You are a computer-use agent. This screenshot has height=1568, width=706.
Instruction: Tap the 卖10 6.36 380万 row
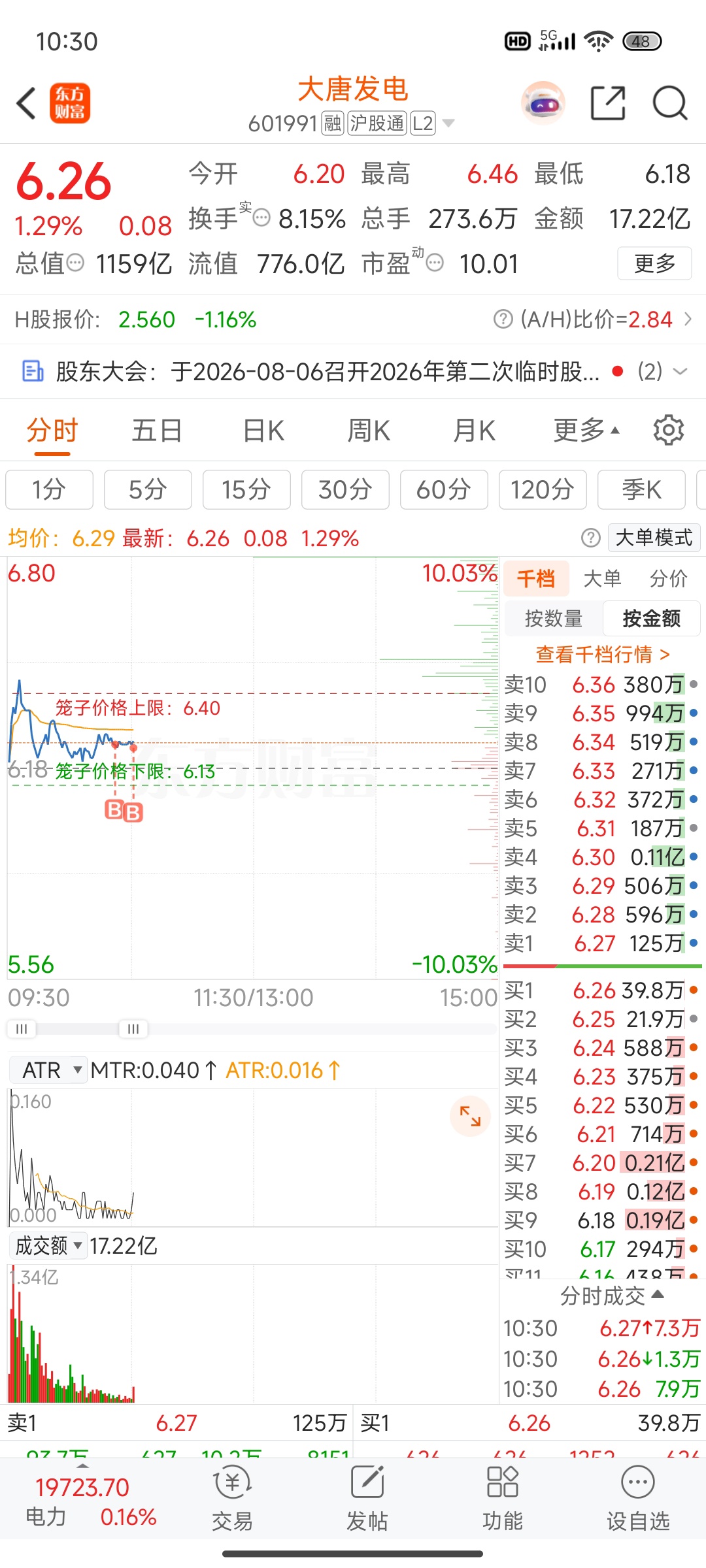pyautogui.click(x=602, y=685)
